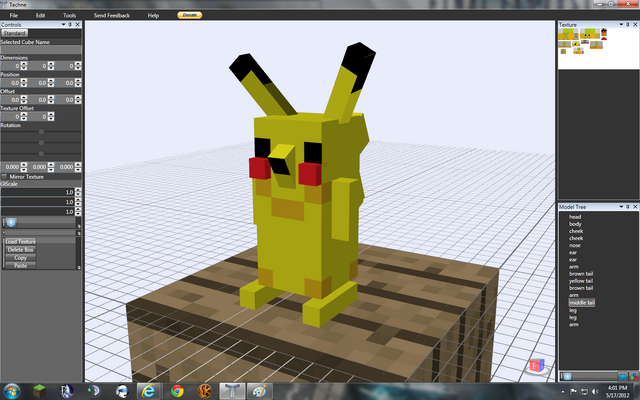Adjust the top Rotation slider

click(x=41, y=131)
